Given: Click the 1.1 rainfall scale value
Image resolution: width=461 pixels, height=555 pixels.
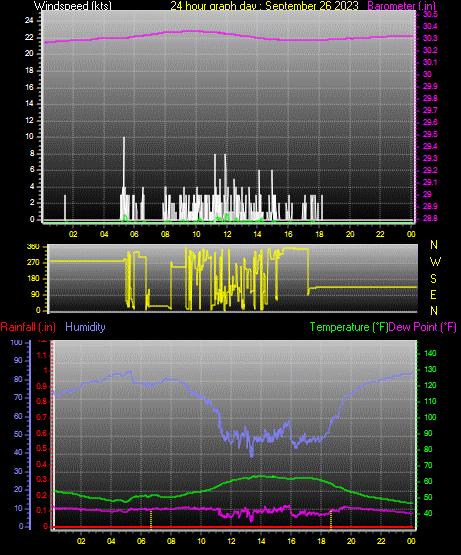Looking at the screenshot, I should (41, 355).
